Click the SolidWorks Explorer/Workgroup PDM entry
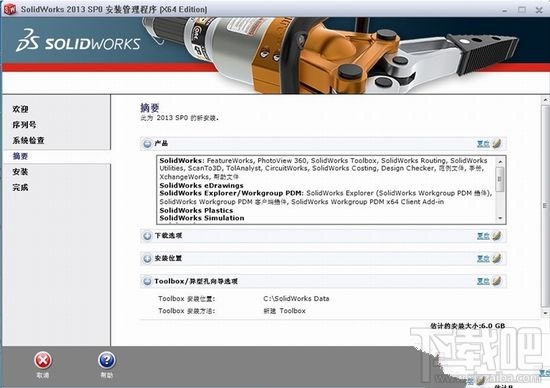550x388 pixels. click(231, 193)
